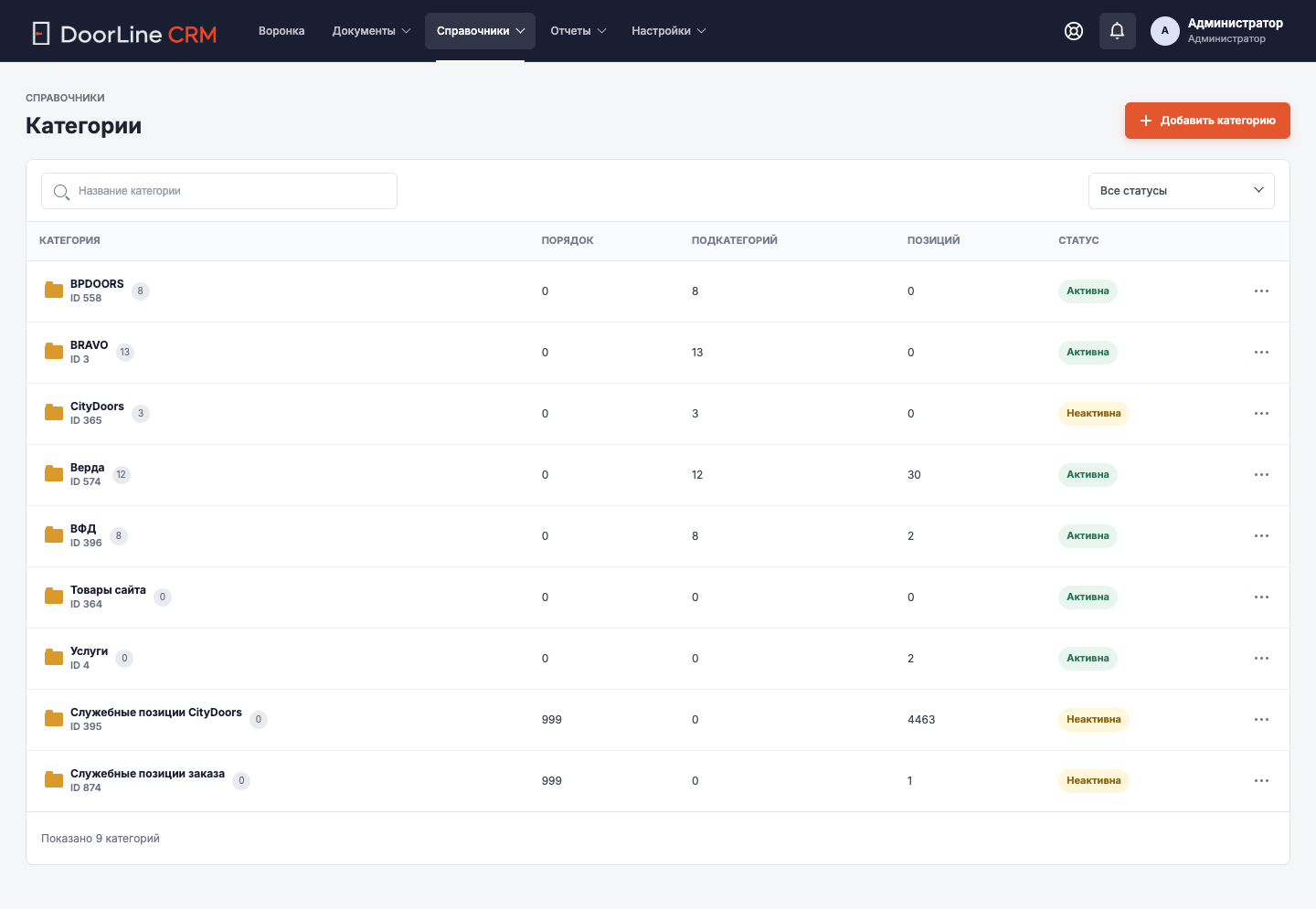1316x909 pixels.
Task: Open actions for Служебные позиции CityDoors
Action: coord(1261,720)
